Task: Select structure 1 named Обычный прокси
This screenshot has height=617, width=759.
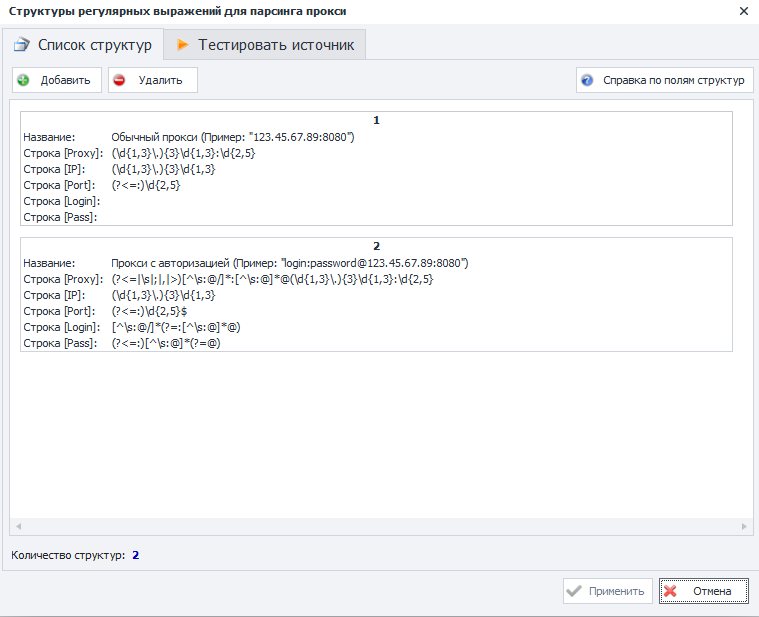Action: click(232, 137)
